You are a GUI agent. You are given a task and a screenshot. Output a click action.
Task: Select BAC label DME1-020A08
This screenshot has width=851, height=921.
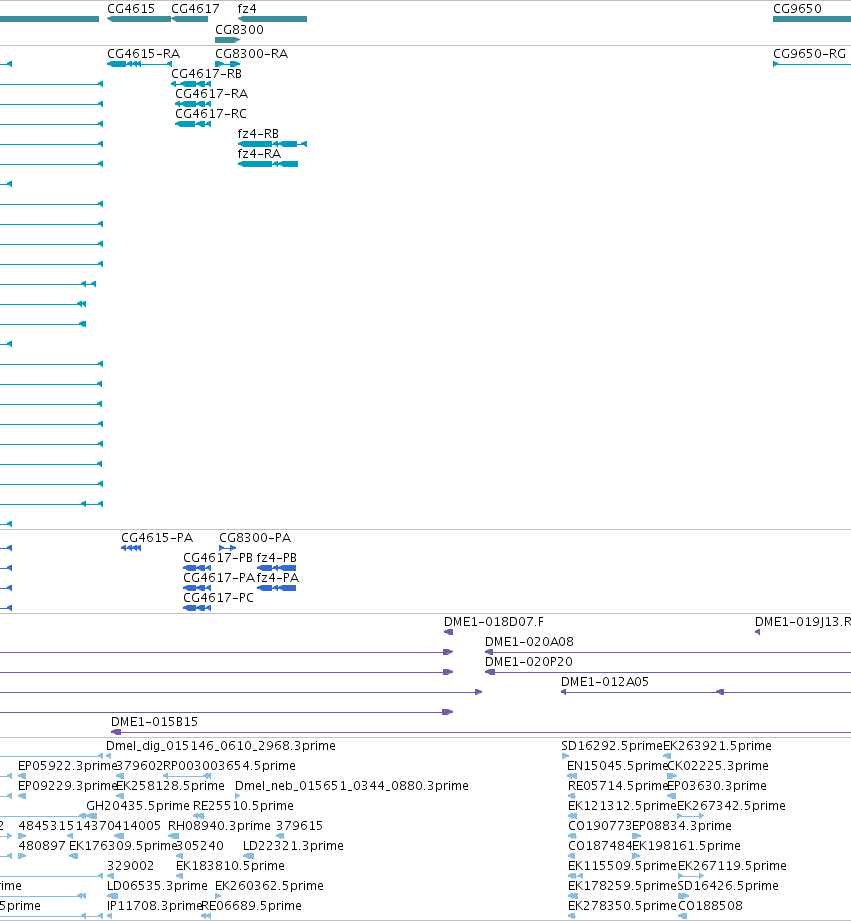(529, 642)
